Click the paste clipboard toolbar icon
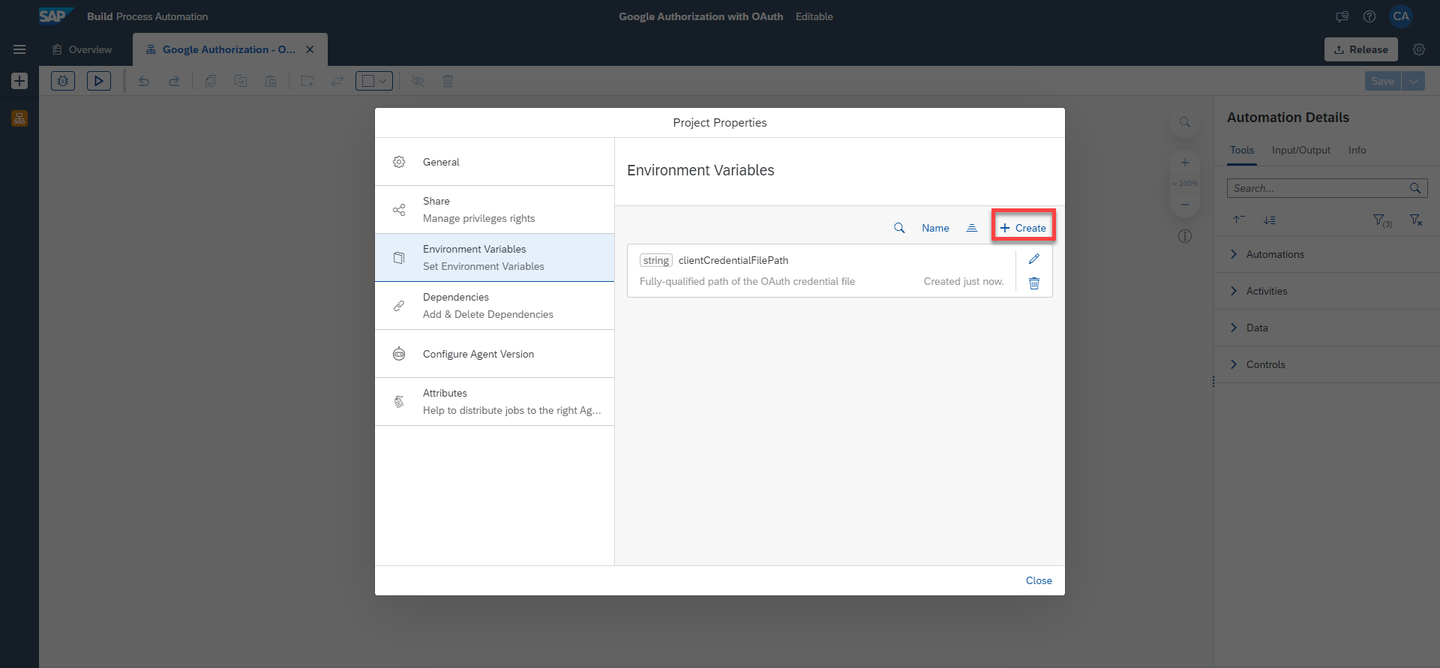The width and height of the screenshot is (1440, 668). 271,81
